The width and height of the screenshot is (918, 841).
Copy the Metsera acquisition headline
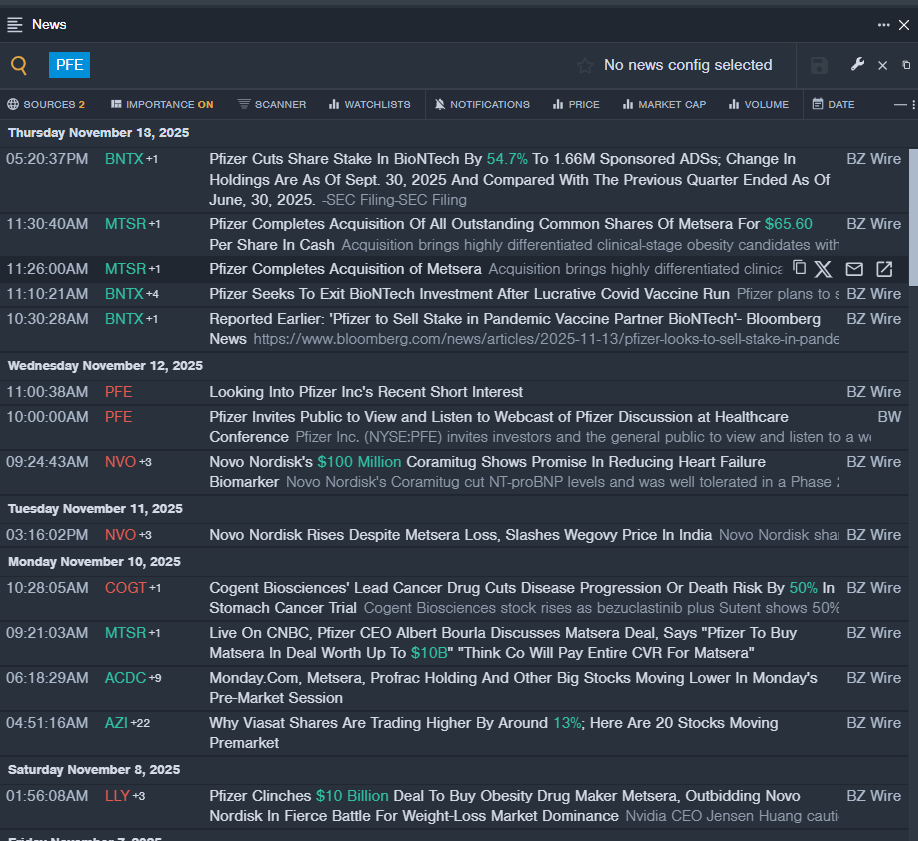pyautogui.click(x=799, y=268)
